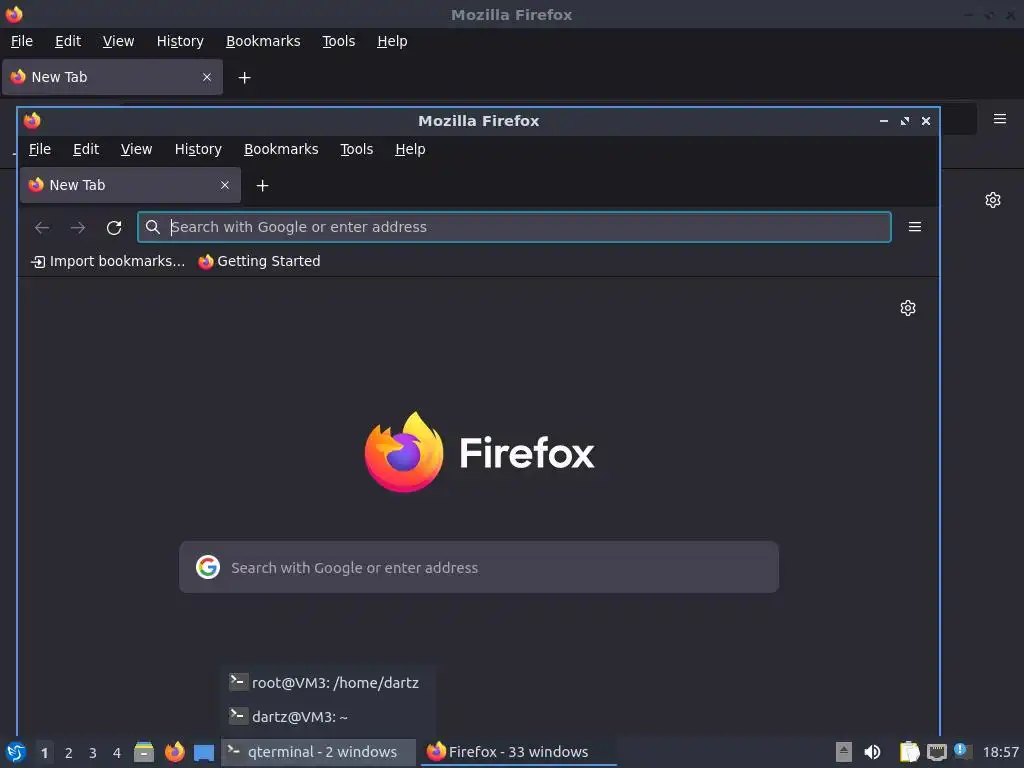Open View menu in the front Firefox window
Image resolution: width=1024 pixels, height=768 pixels.
(x=136, y=150)
